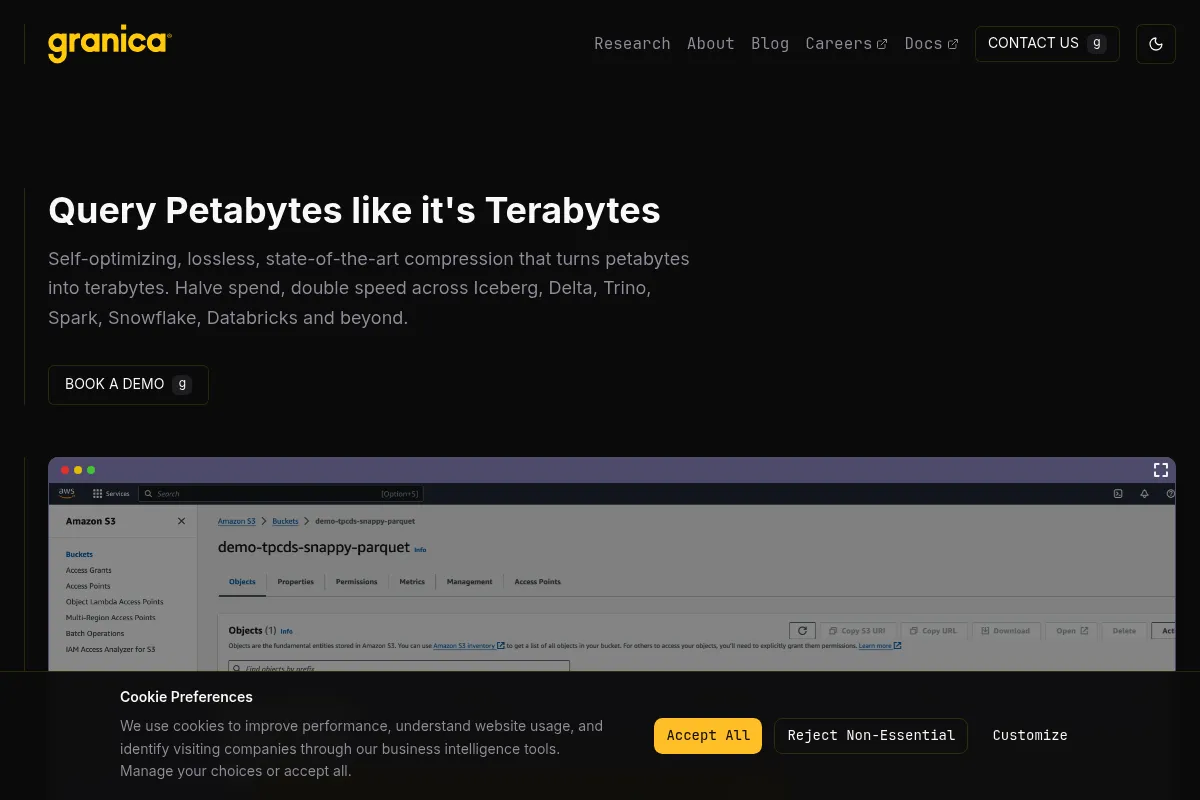Image resolution: width=1200 pixels, height=800 pixels.
Task: Expand the demo video to fullscreen
Action: point(1161,470)
